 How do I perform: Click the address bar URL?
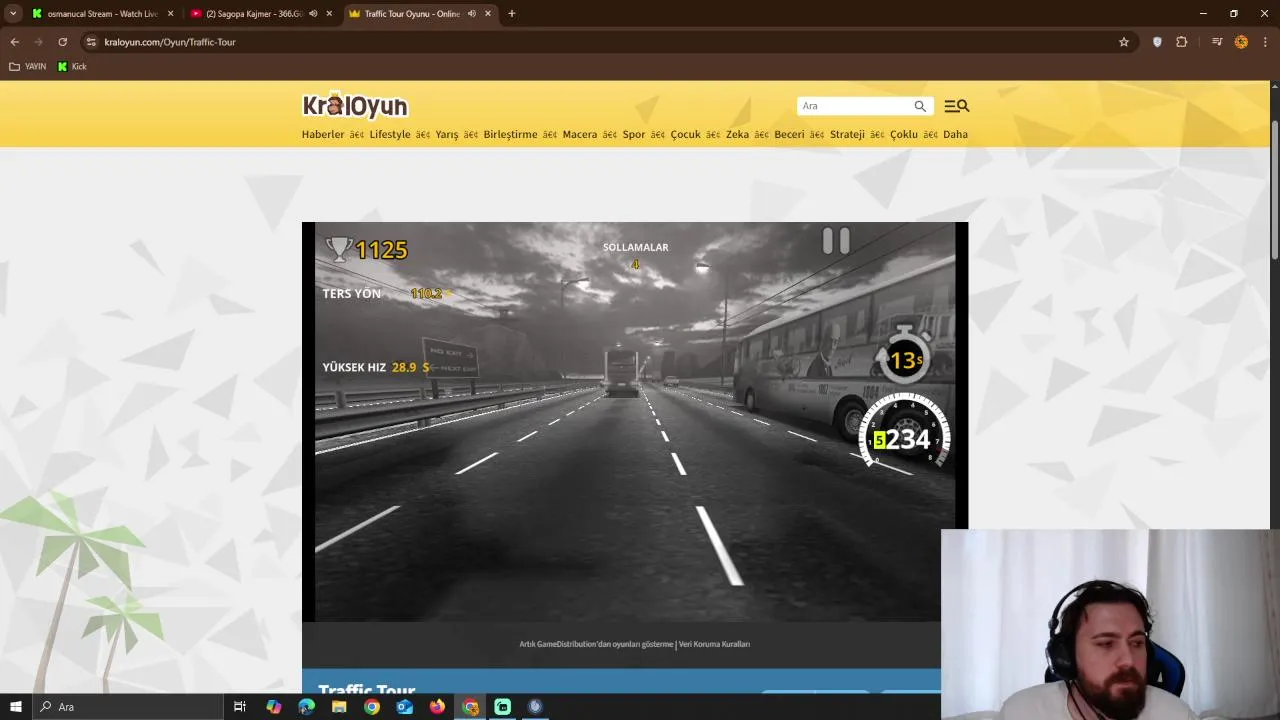point(170,42)
